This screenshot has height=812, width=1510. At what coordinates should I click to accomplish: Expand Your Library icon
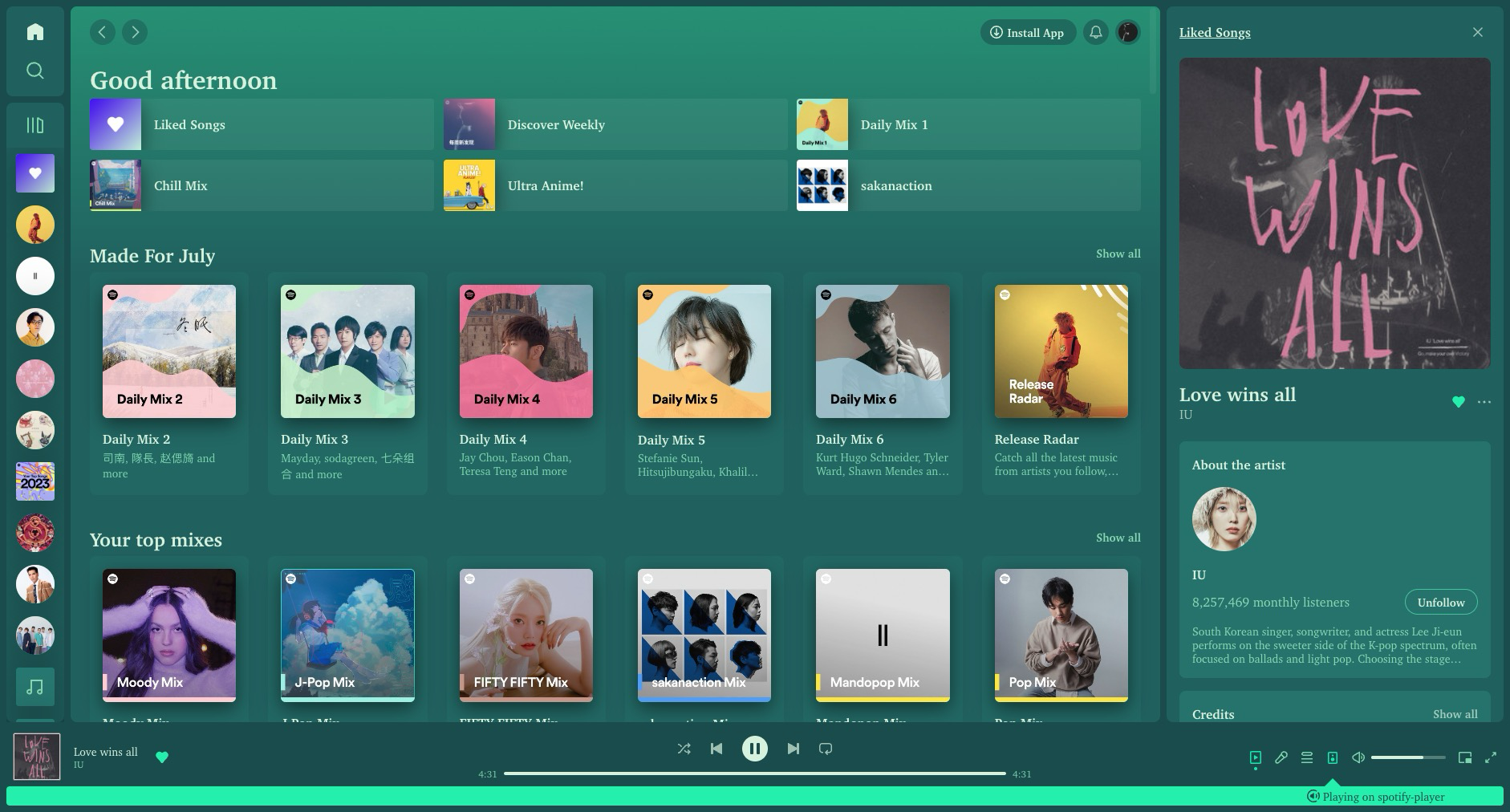(x=35, y=125)
